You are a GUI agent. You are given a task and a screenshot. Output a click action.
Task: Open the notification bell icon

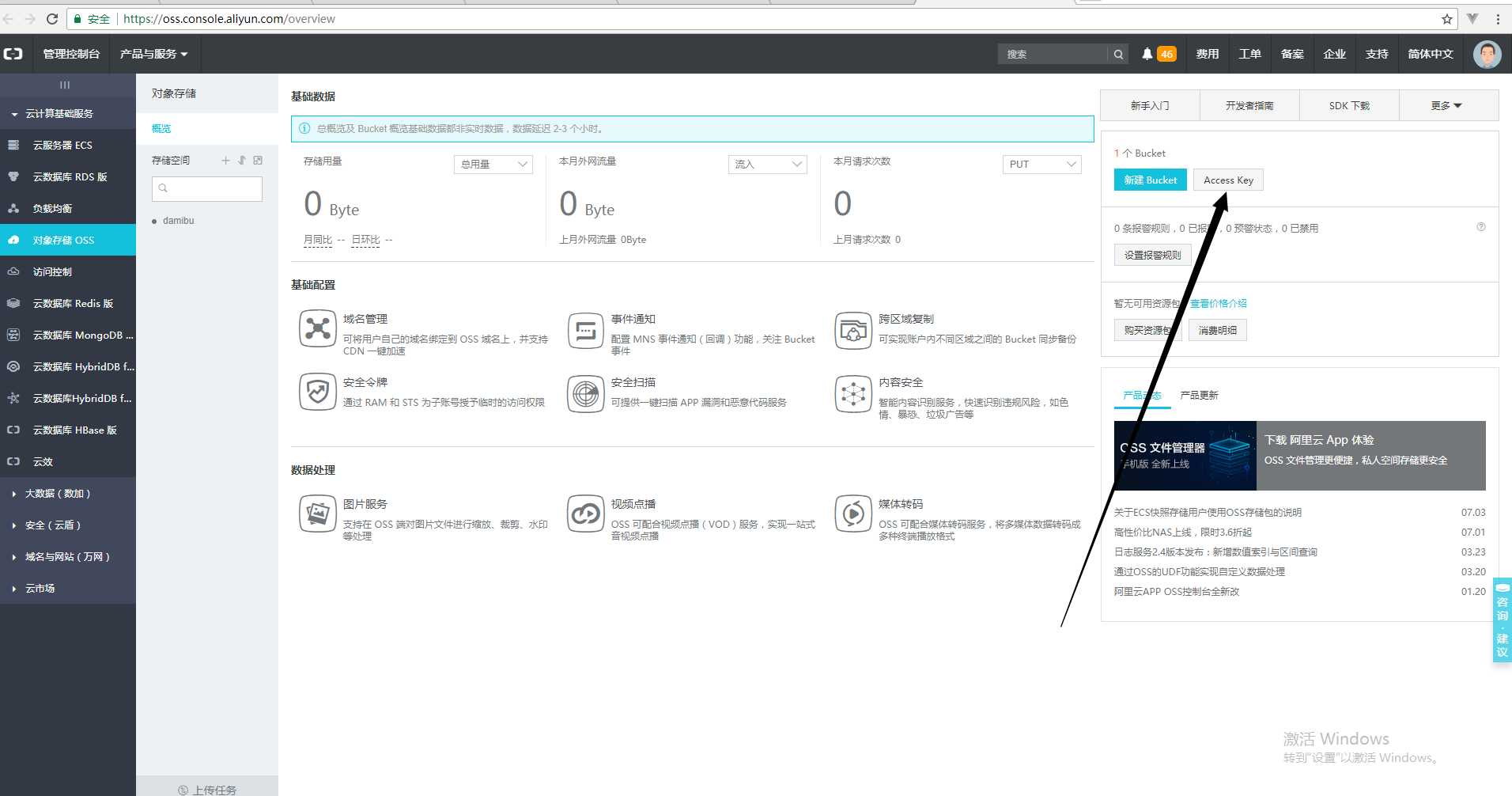(1147, 54)
